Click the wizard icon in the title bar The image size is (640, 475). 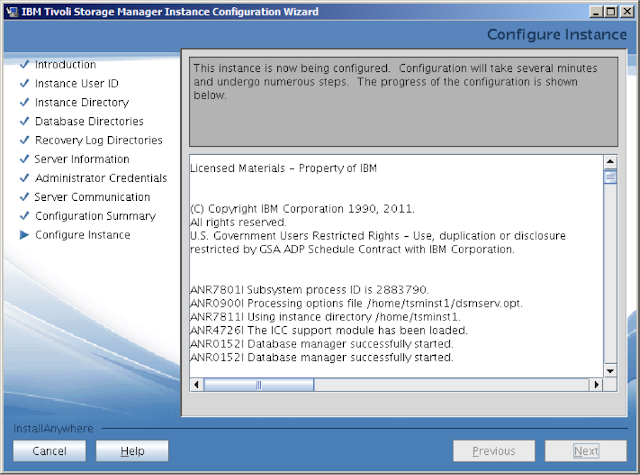pyautogui.click(x=12, y=11)
